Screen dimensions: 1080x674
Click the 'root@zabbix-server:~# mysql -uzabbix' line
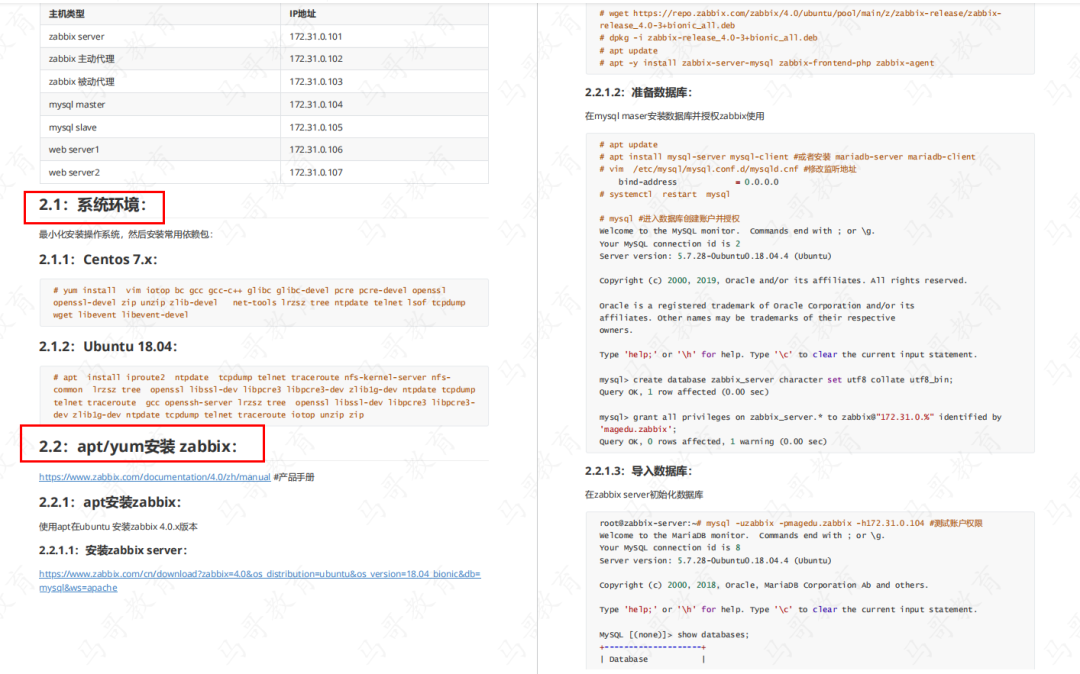click(x=791, y=523)
